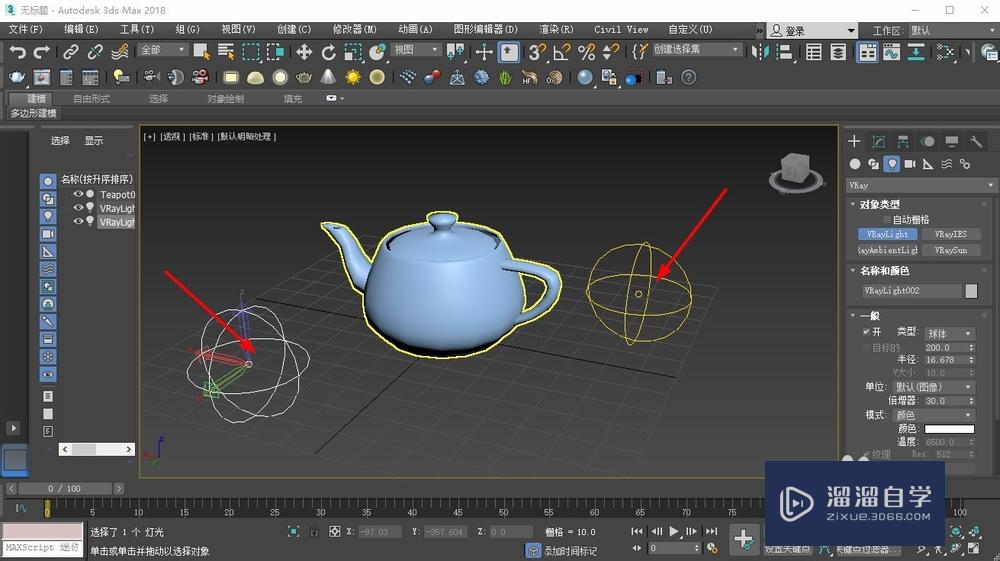Viewport: 1000px width, 561px height.
Task: Open the Material Editor sphere icon
Action: 585,78
